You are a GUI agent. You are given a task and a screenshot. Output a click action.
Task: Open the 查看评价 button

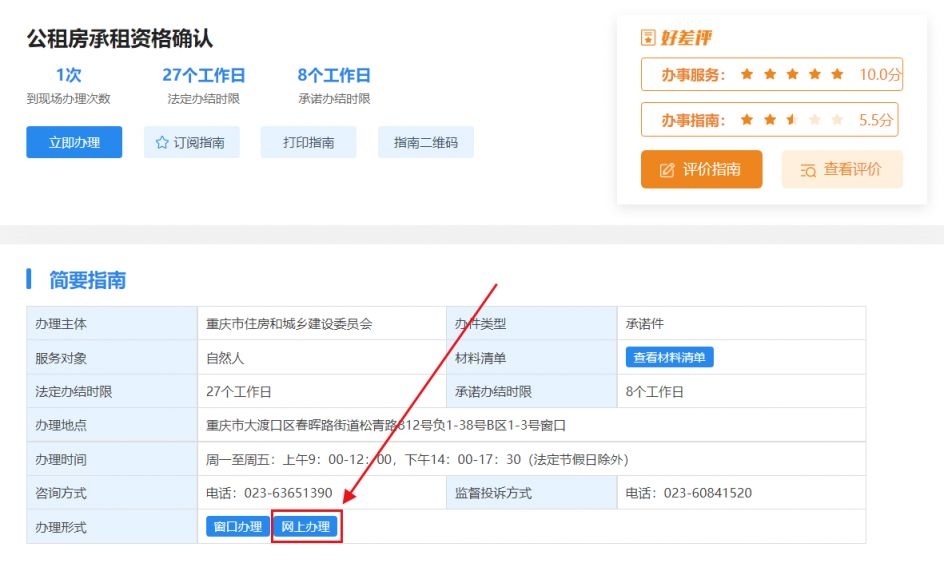[x=842, y=169]
